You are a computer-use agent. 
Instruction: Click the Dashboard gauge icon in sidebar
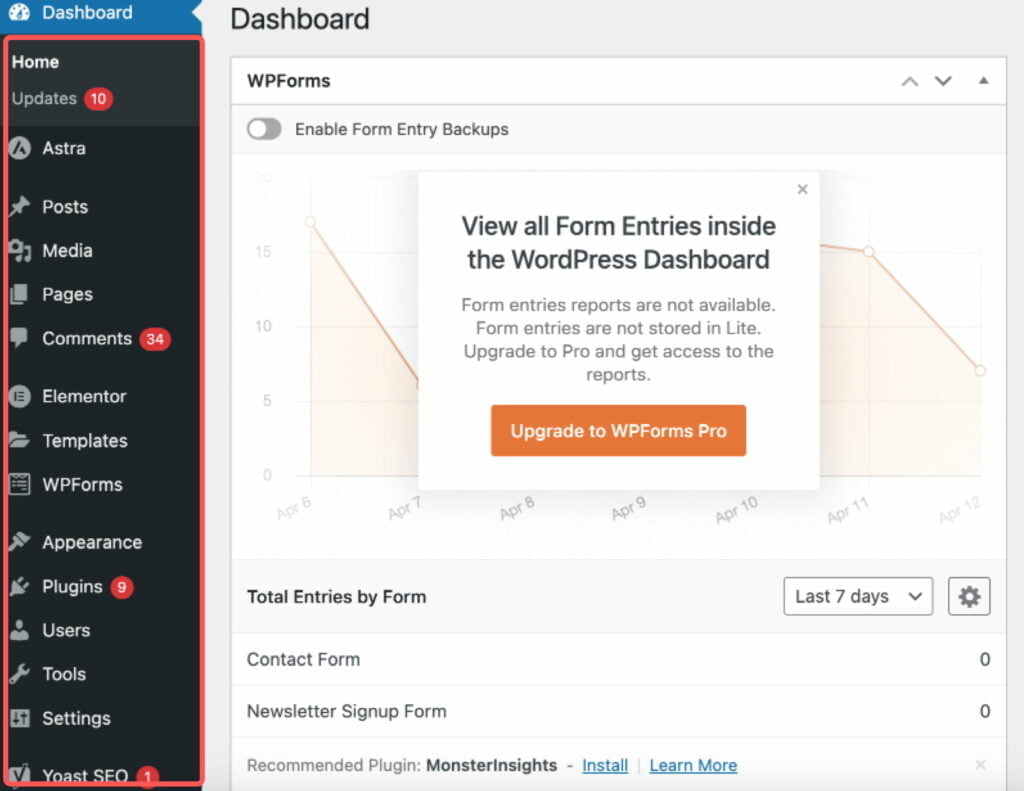20,12
